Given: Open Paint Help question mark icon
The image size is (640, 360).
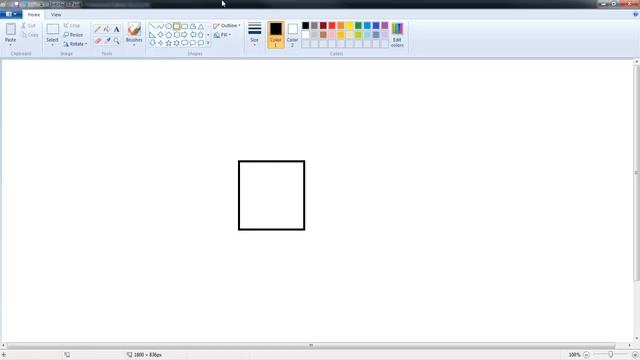Looking at the screenshot, I should (x=636, y=14).
